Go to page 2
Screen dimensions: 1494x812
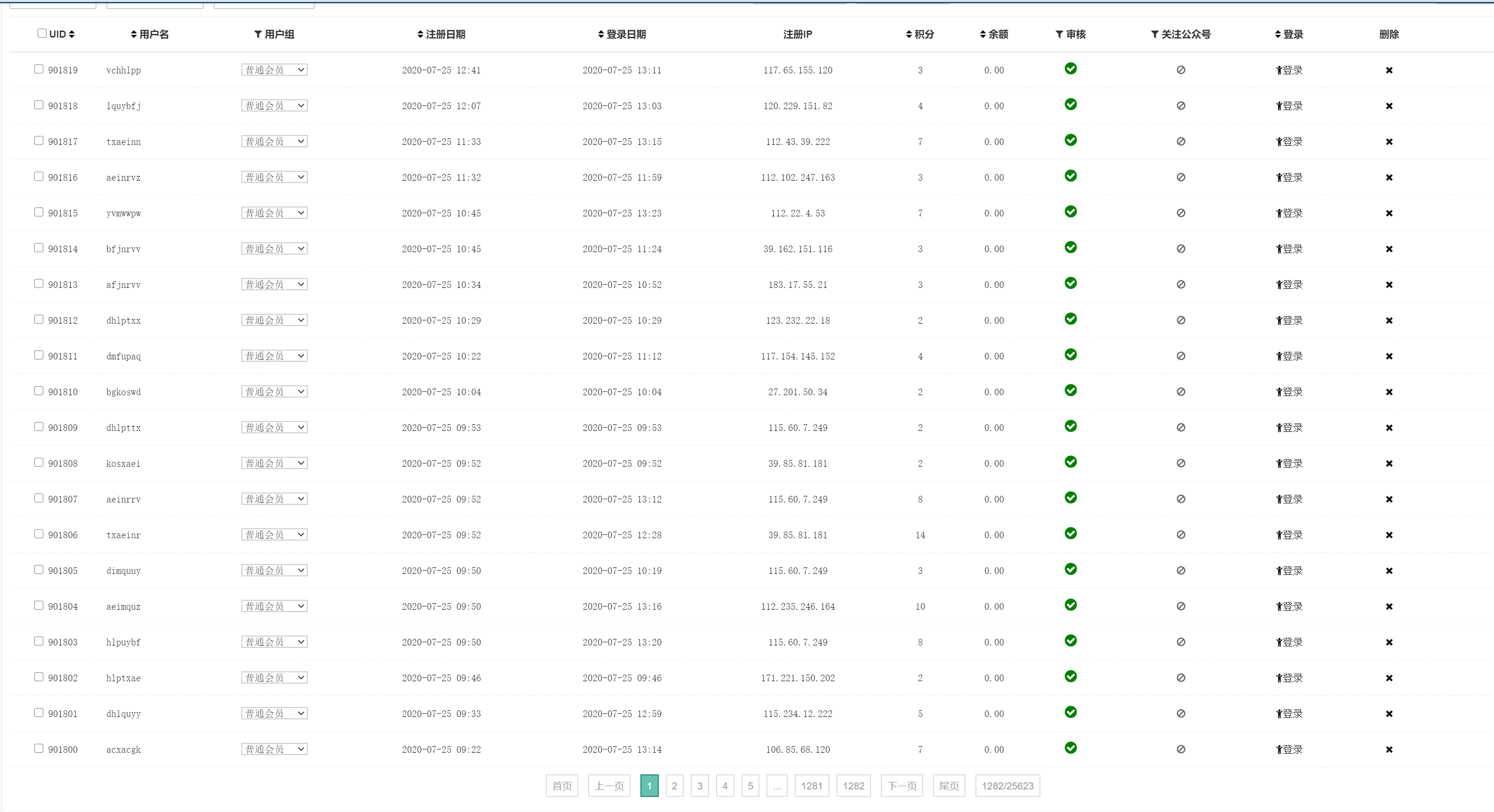(674, 786)
